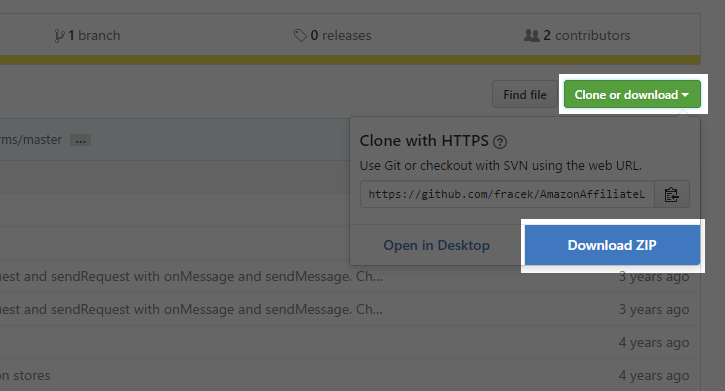The height and width of the screenshot is (391, 725).
Task: View the 0 releases page
Action: pyautogui.click(x=332, y=36)
